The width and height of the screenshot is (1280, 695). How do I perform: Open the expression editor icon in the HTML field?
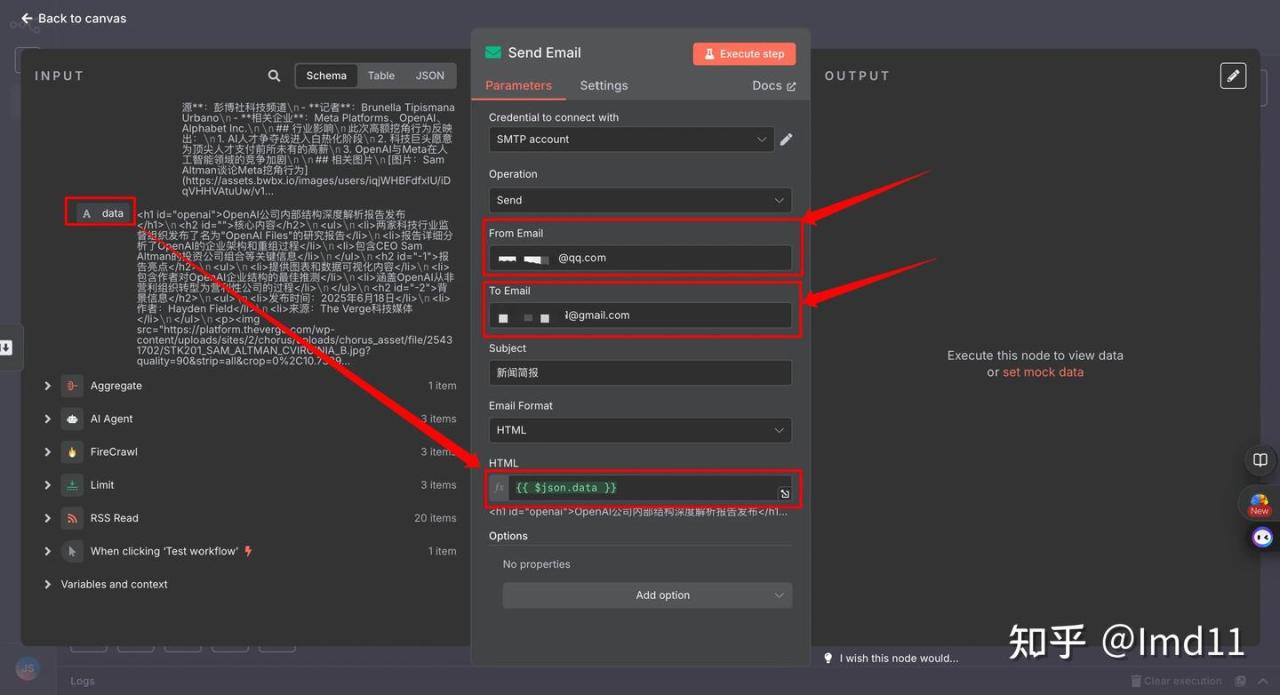point(785,494)
